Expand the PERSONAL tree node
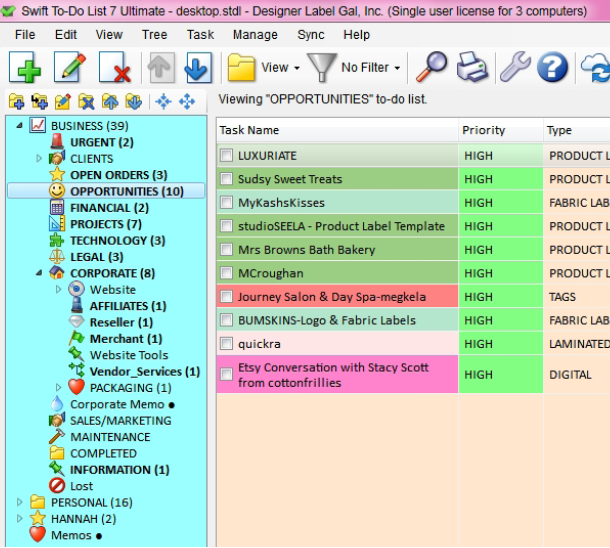 click(19, 502)
